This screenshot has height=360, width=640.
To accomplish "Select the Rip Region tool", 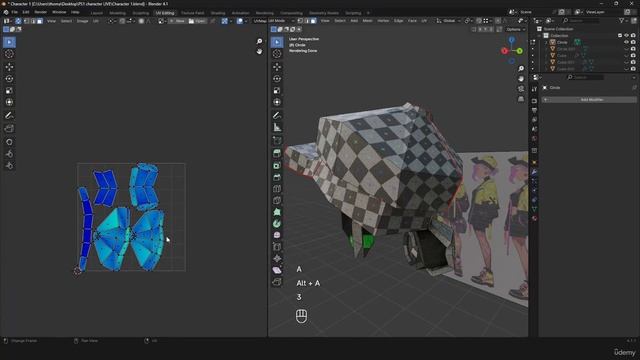I will [277, 282].
